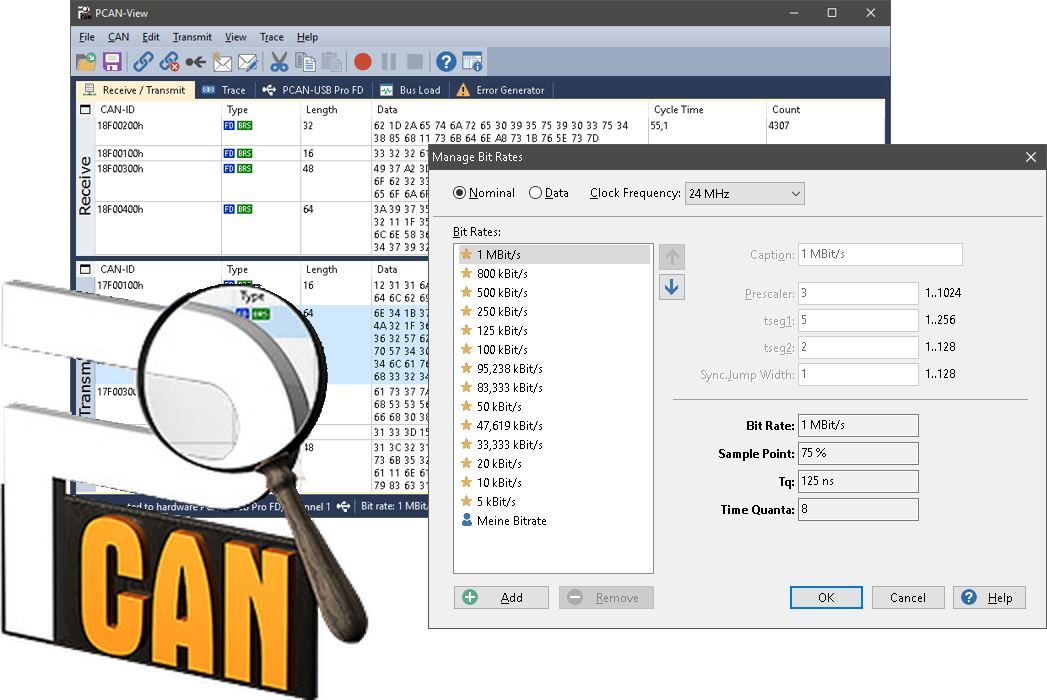Image resolution: width=1047 pixels, height=700 pixels.
Task: Select 1 MBit/s in the bit rates list
Action: tap(554, 254)
